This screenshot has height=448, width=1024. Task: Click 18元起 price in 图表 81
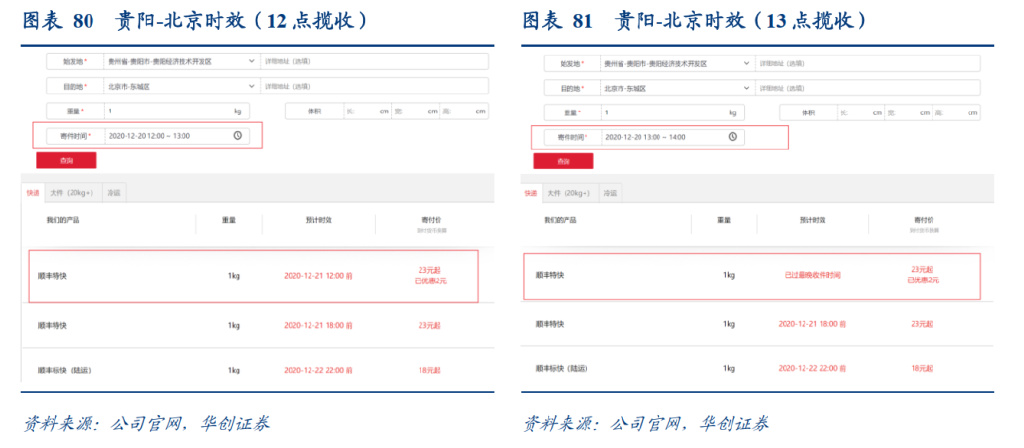click(922, 368)
